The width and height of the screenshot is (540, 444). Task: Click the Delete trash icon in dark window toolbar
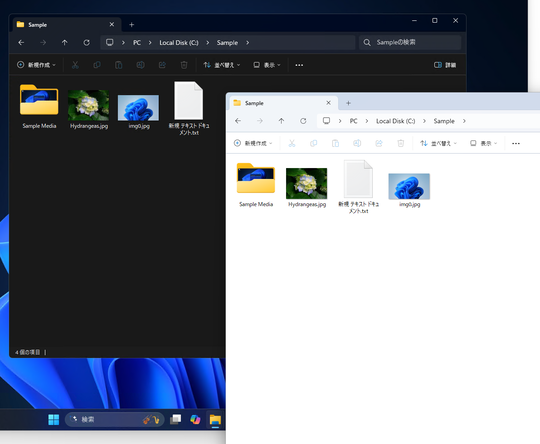click(184, 65)
